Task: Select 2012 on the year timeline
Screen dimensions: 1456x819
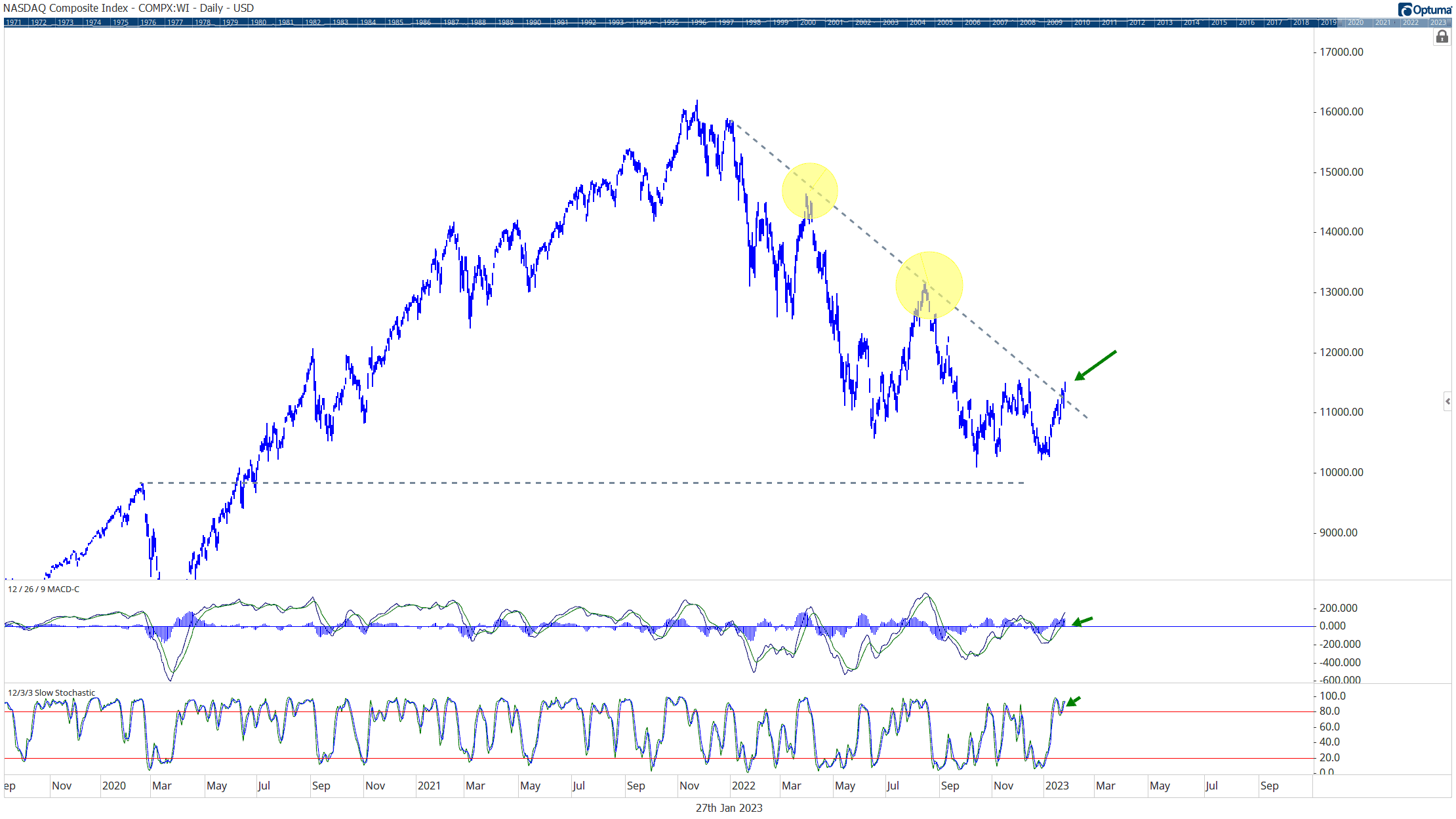Action: click(x=1137, y=22)
